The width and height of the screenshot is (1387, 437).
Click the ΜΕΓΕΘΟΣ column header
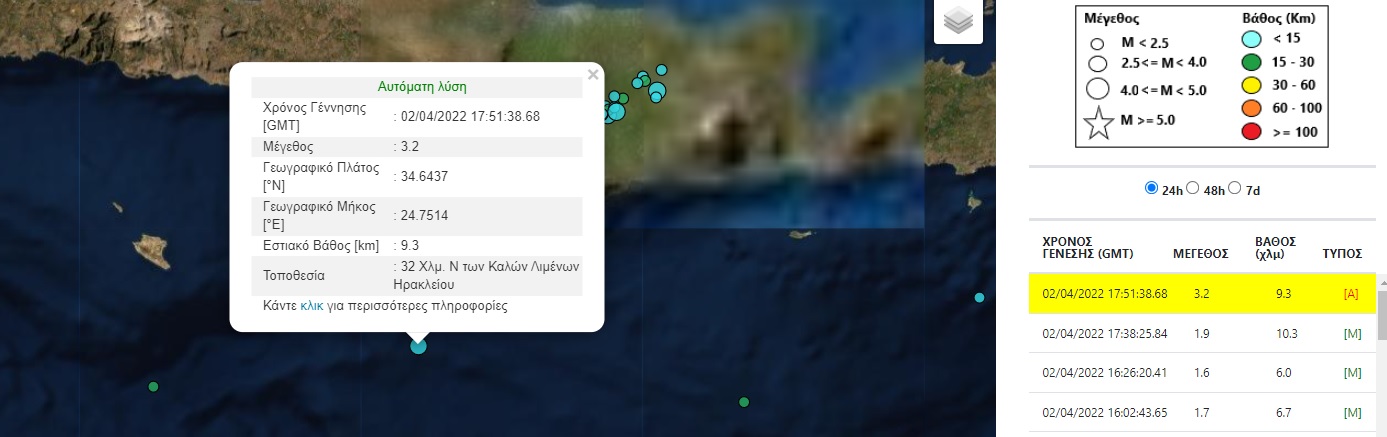click(x=1200, y=254)
